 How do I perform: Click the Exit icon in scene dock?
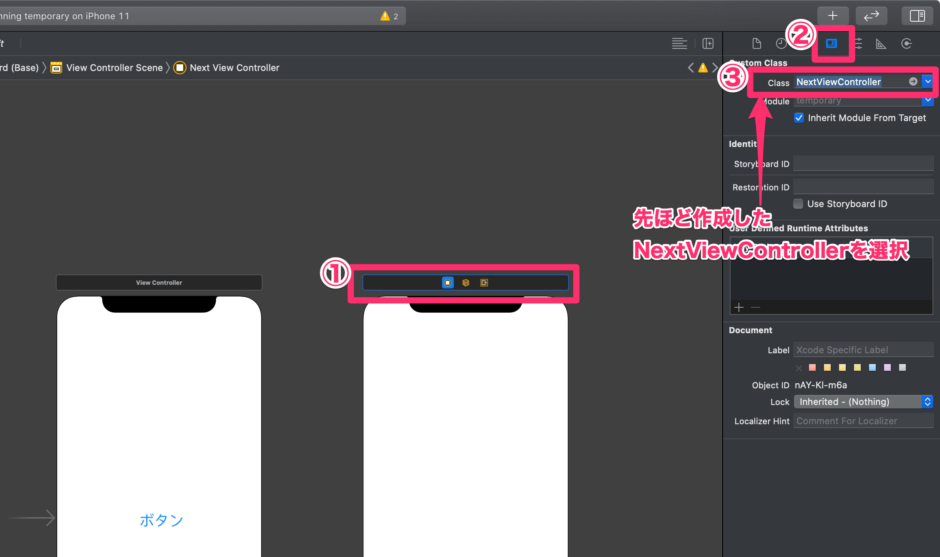[484, 283]
